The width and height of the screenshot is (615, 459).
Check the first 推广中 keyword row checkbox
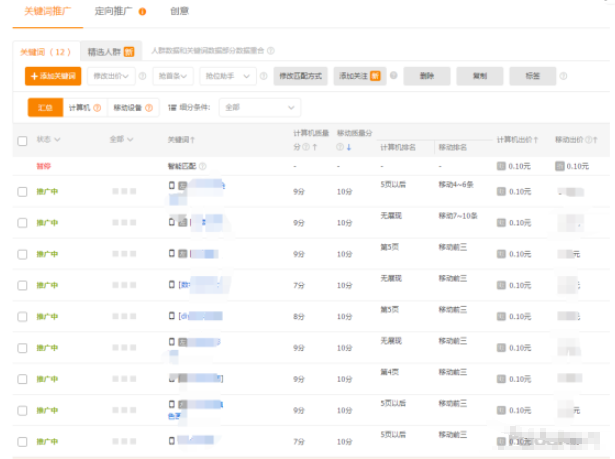click(x=22, y=191)
